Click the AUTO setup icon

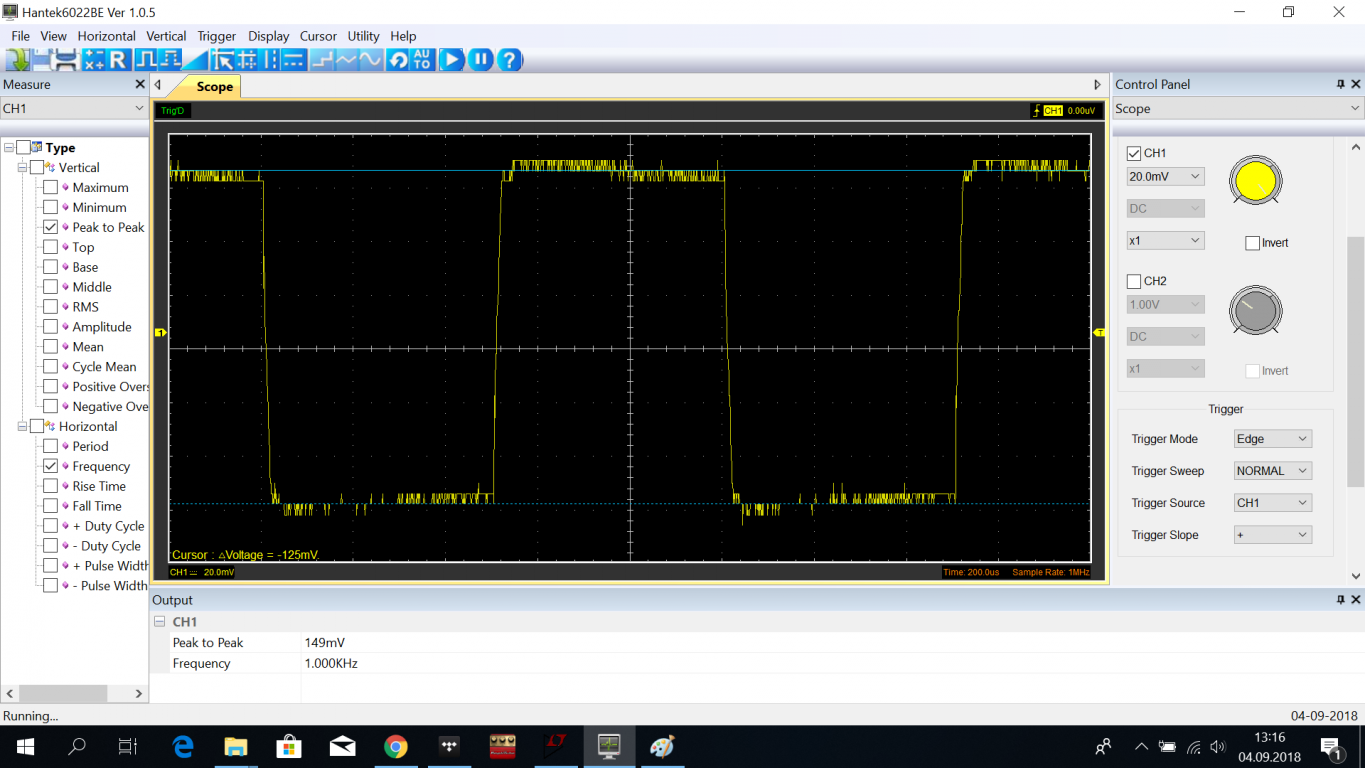(422, 60)
